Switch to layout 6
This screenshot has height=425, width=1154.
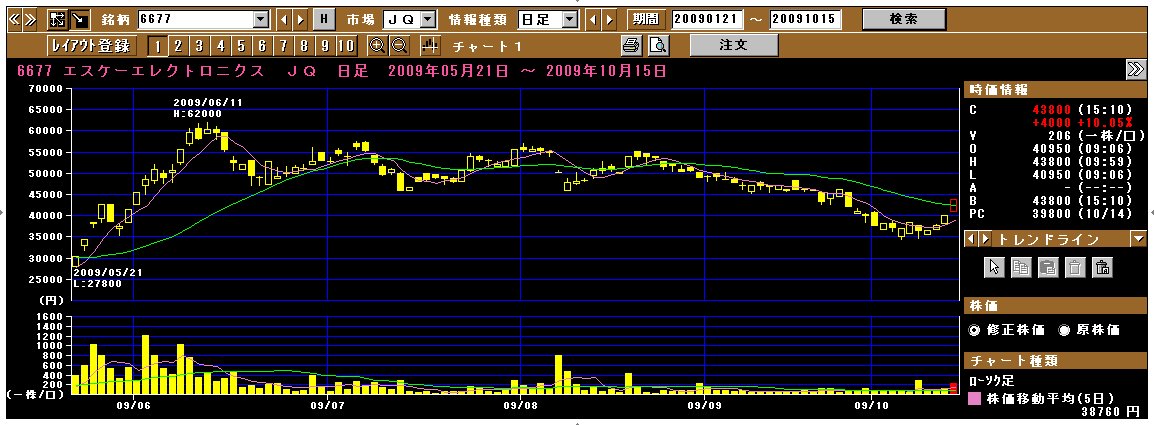tap(262, 46)
